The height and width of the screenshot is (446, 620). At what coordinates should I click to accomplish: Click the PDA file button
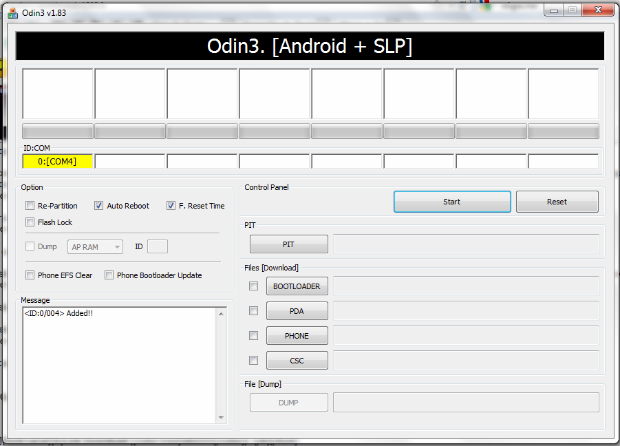[x=297, y=311]
